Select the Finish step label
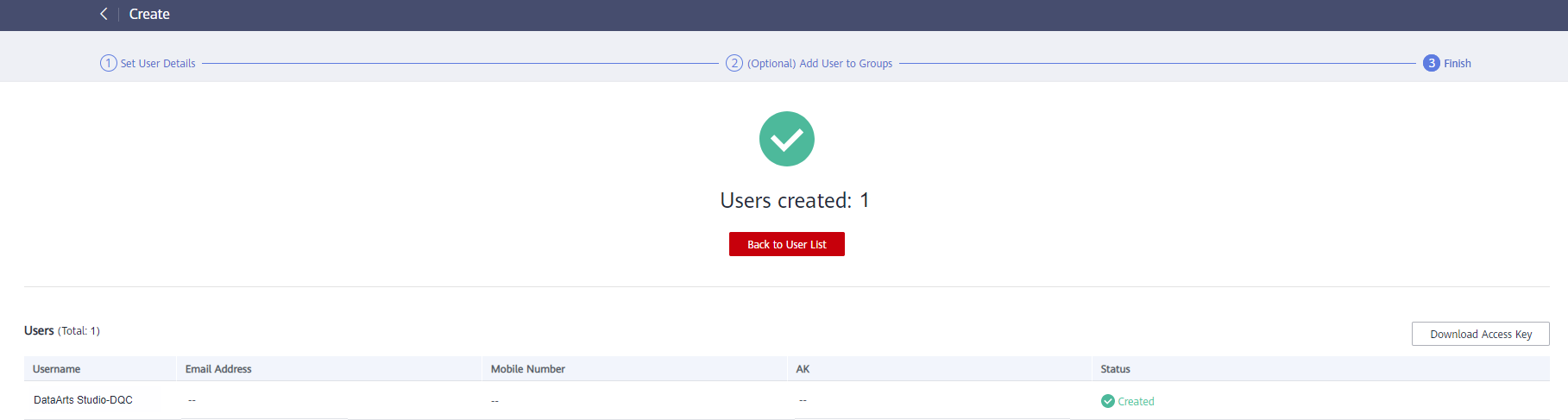This screenshot has width=1568, height=420. pos(1458,63)
